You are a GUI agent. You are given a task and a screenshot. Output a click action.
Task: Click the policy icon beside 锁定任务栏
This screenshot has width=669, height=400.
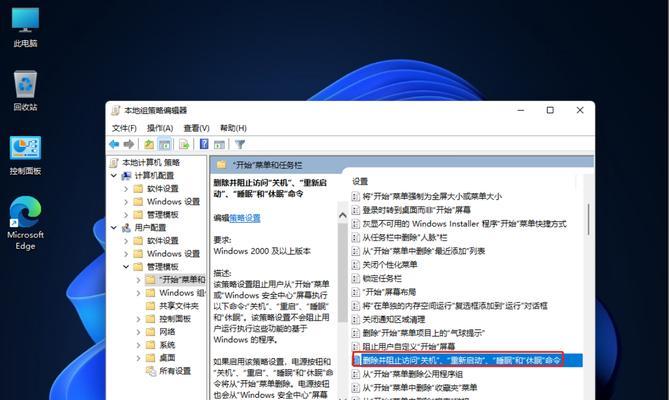tap(355, 278)
